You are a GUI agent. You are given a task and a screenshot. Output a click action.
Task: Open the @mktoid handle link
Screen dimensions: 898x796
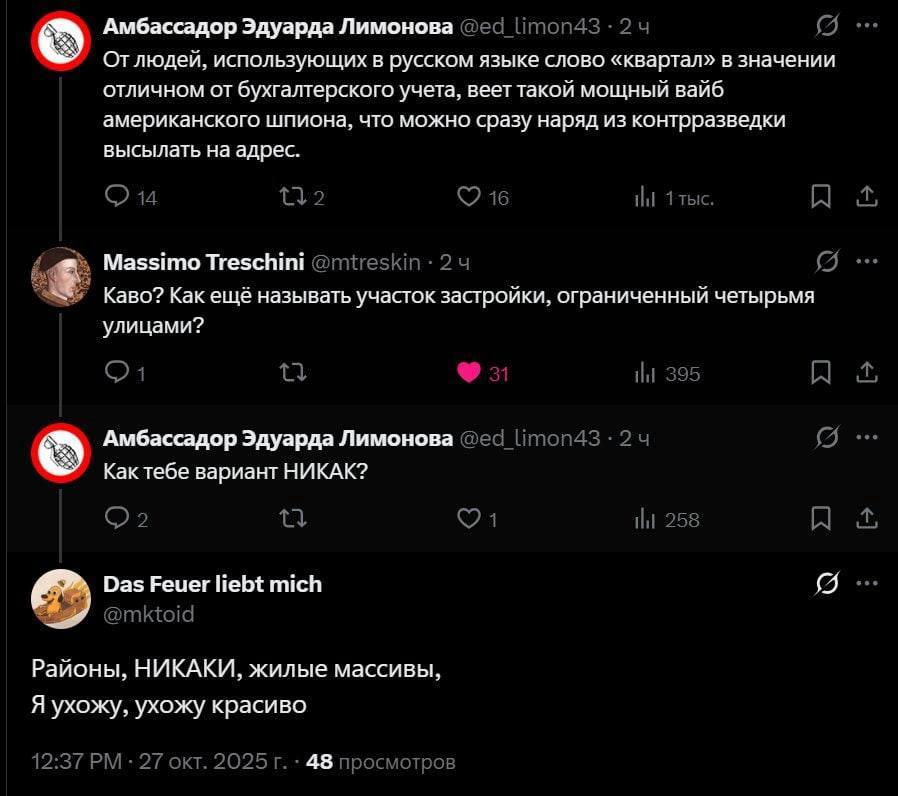pos(149,614)
